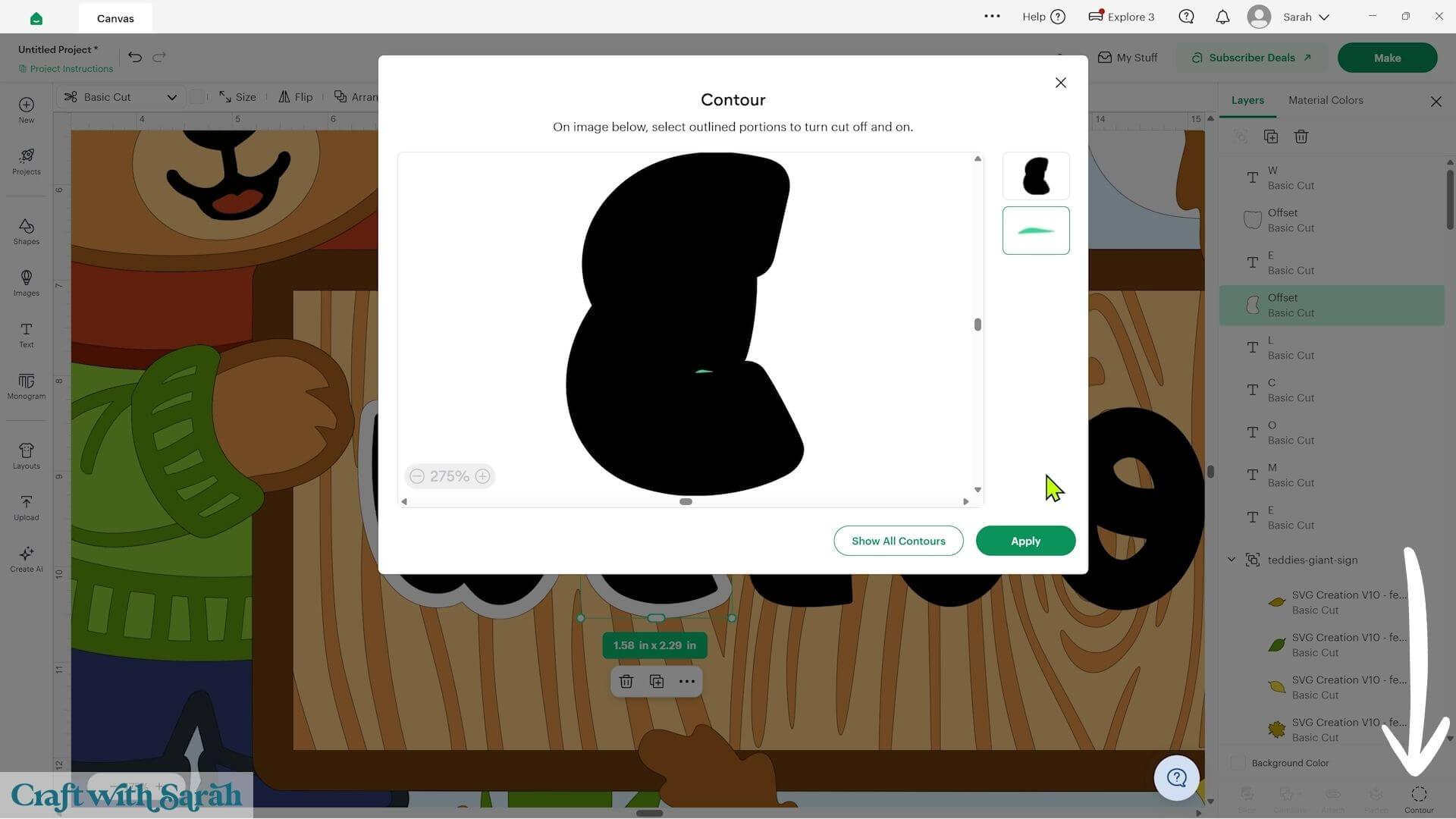
Task: Apply the contour changes
Action: pyautogui.click(x=1025, y=541)
